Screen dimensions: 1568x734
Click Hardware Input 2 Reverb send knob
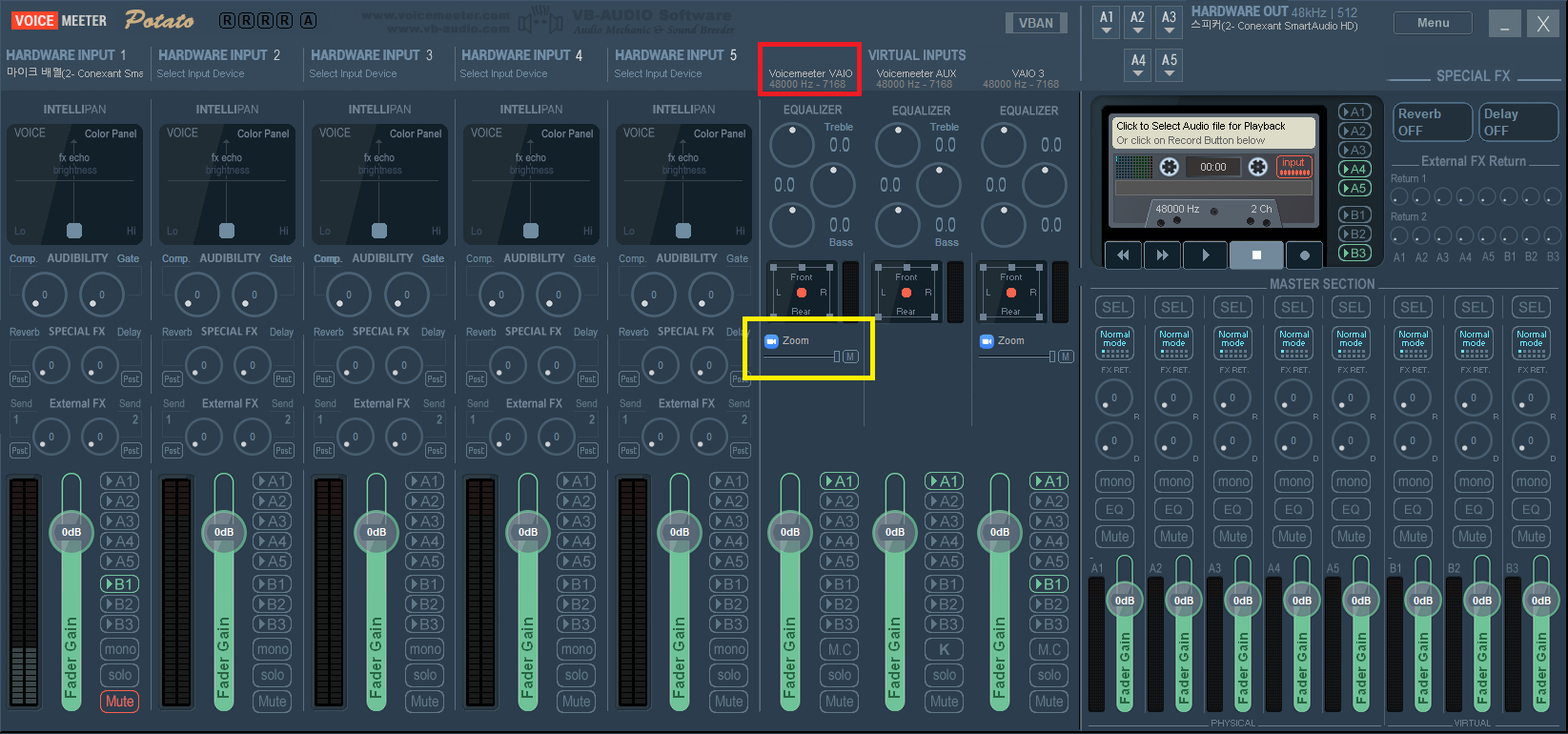click(203, 365)
